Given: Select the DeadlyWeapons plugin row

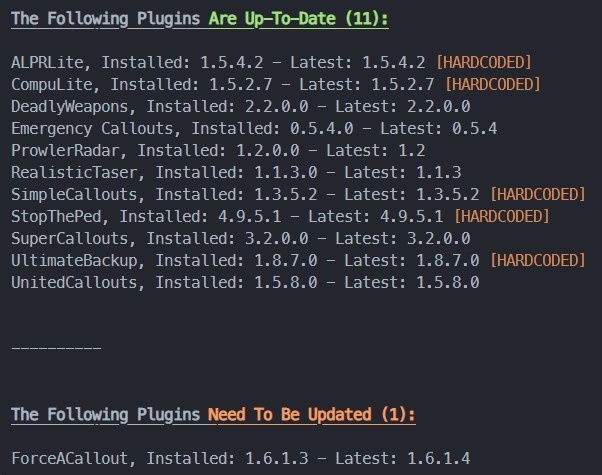Looking at the screenshot, I should pos(241,107).
